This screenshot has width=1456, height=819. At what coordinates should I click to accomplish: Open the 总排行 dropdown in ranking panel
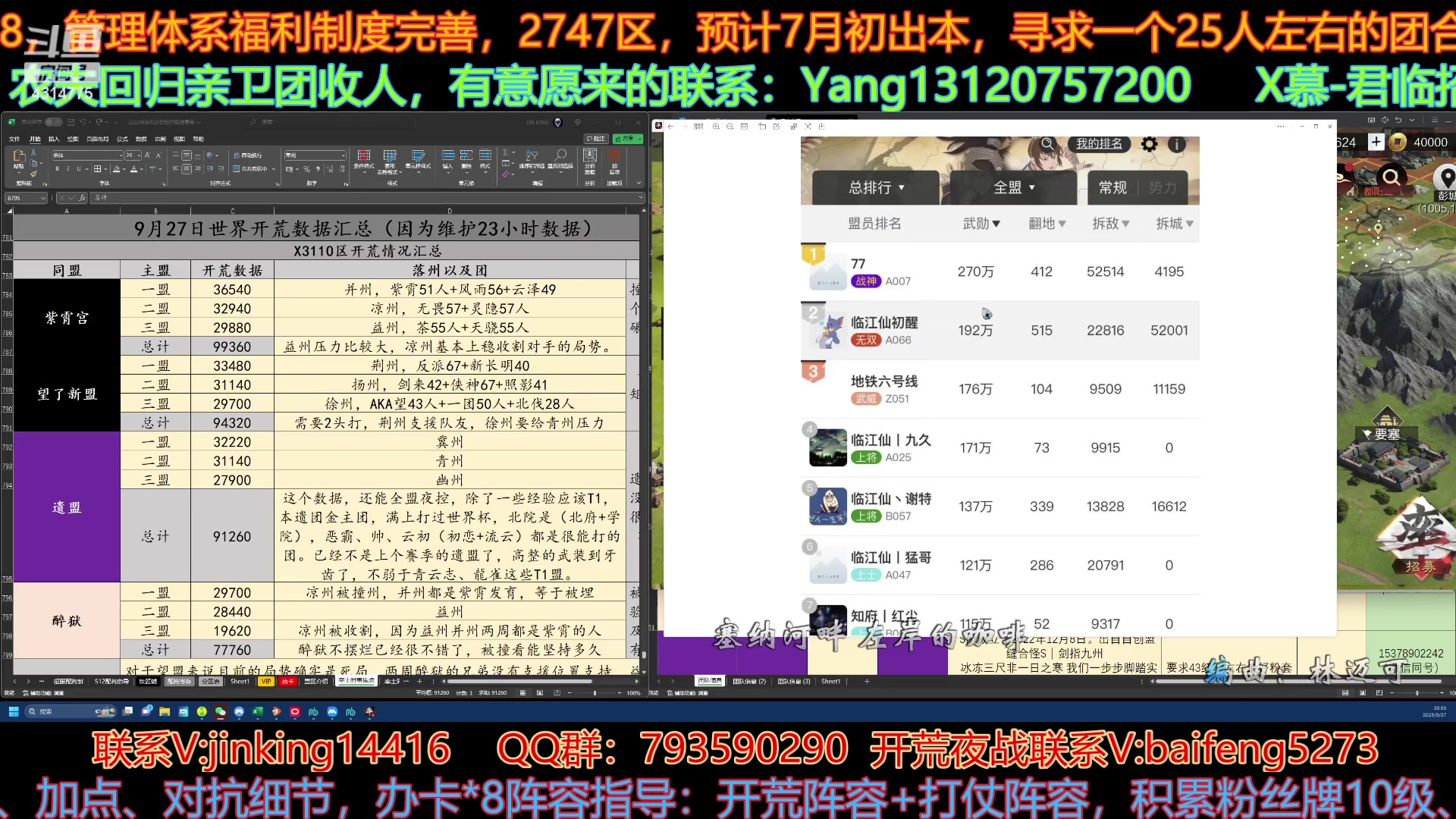point(876,187)
